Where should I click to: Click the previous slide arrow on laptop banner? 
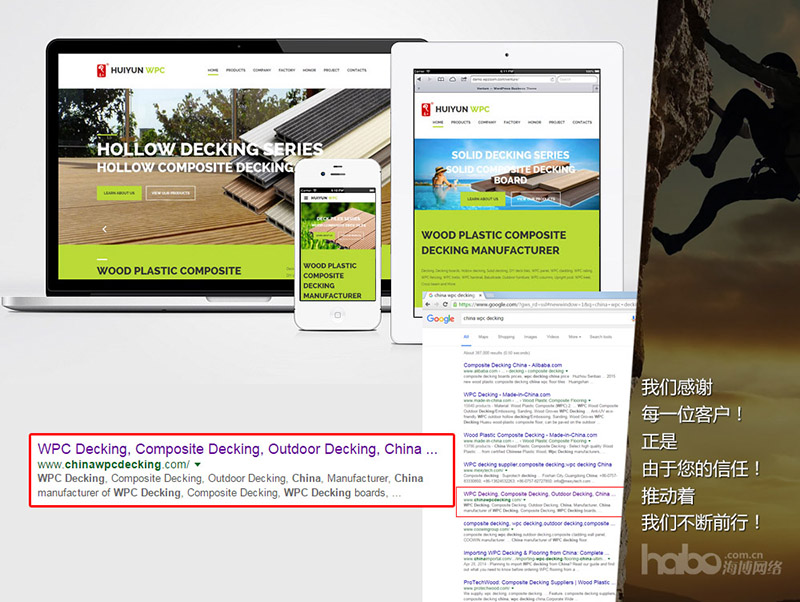[104, 229]
